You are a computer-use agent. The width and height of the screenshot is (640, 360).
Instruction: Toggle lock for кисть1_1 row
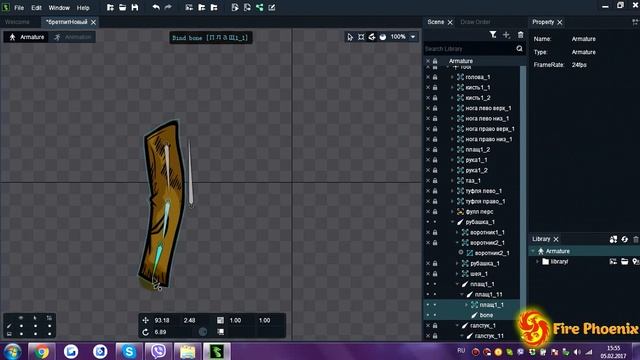click(x=435, y=87)
